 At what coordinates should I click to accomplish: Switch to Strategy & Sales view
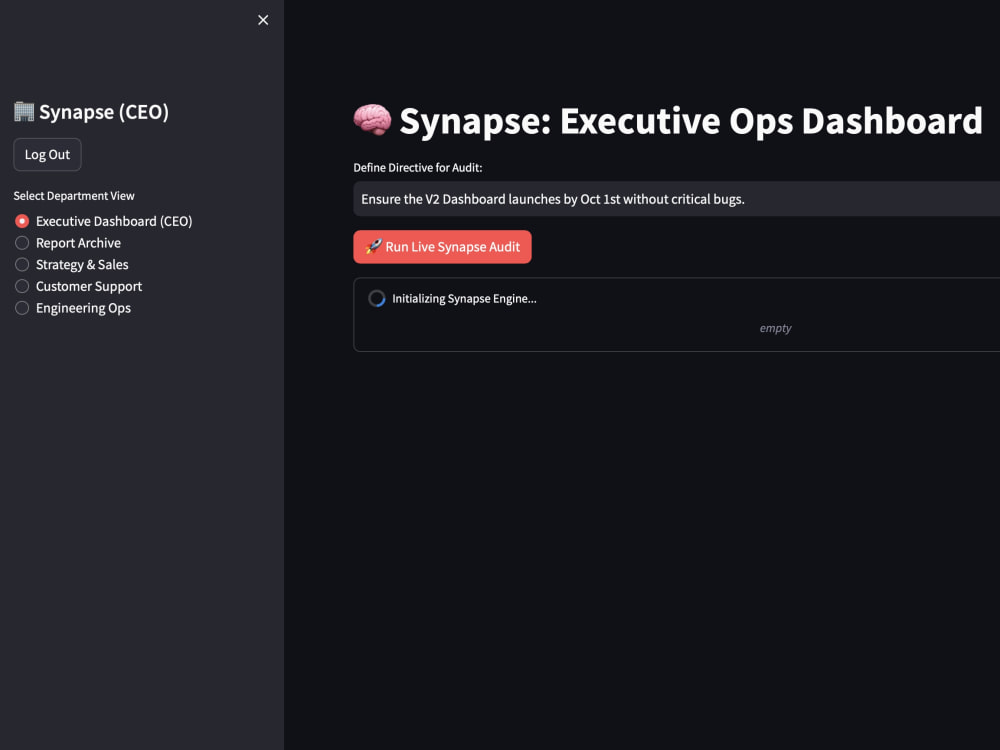click(x=71, y=265)
